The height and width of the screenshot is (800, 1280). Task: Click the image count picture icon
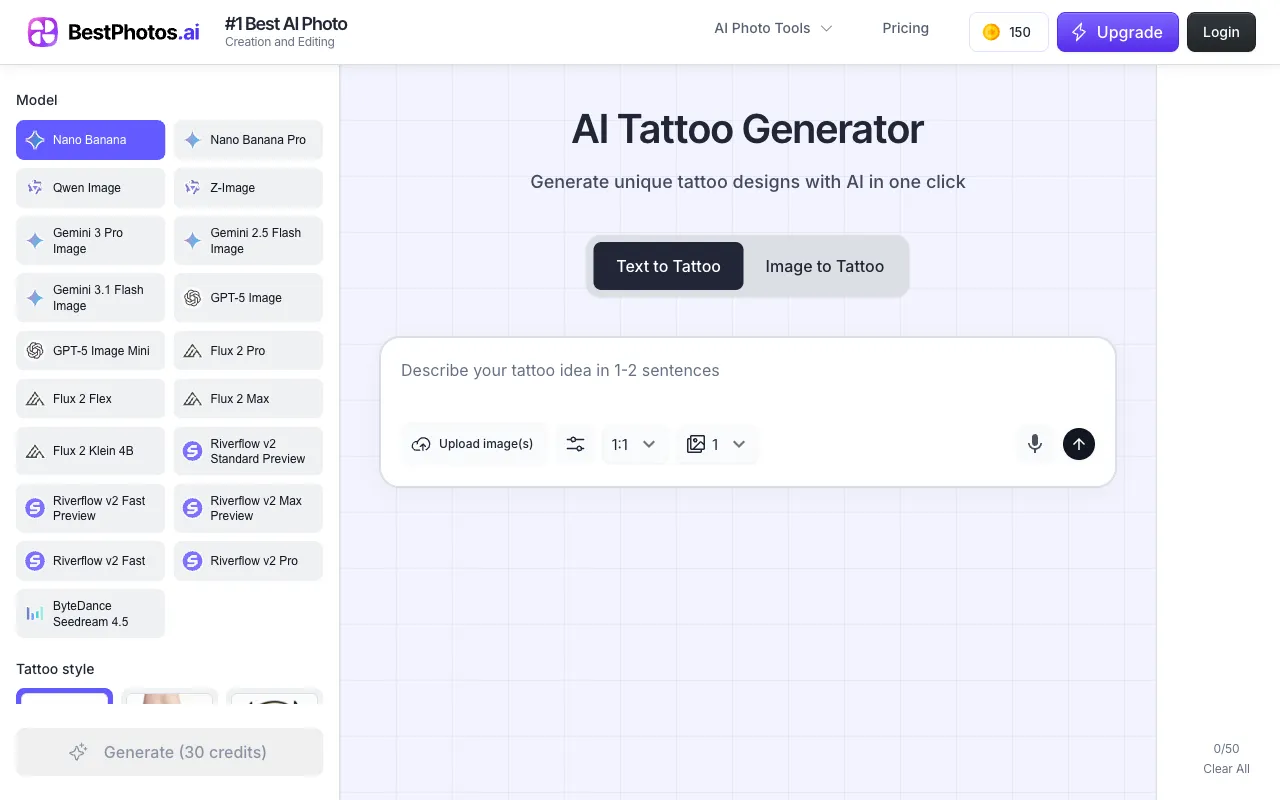pyautogui.click(x=696, y=444)
